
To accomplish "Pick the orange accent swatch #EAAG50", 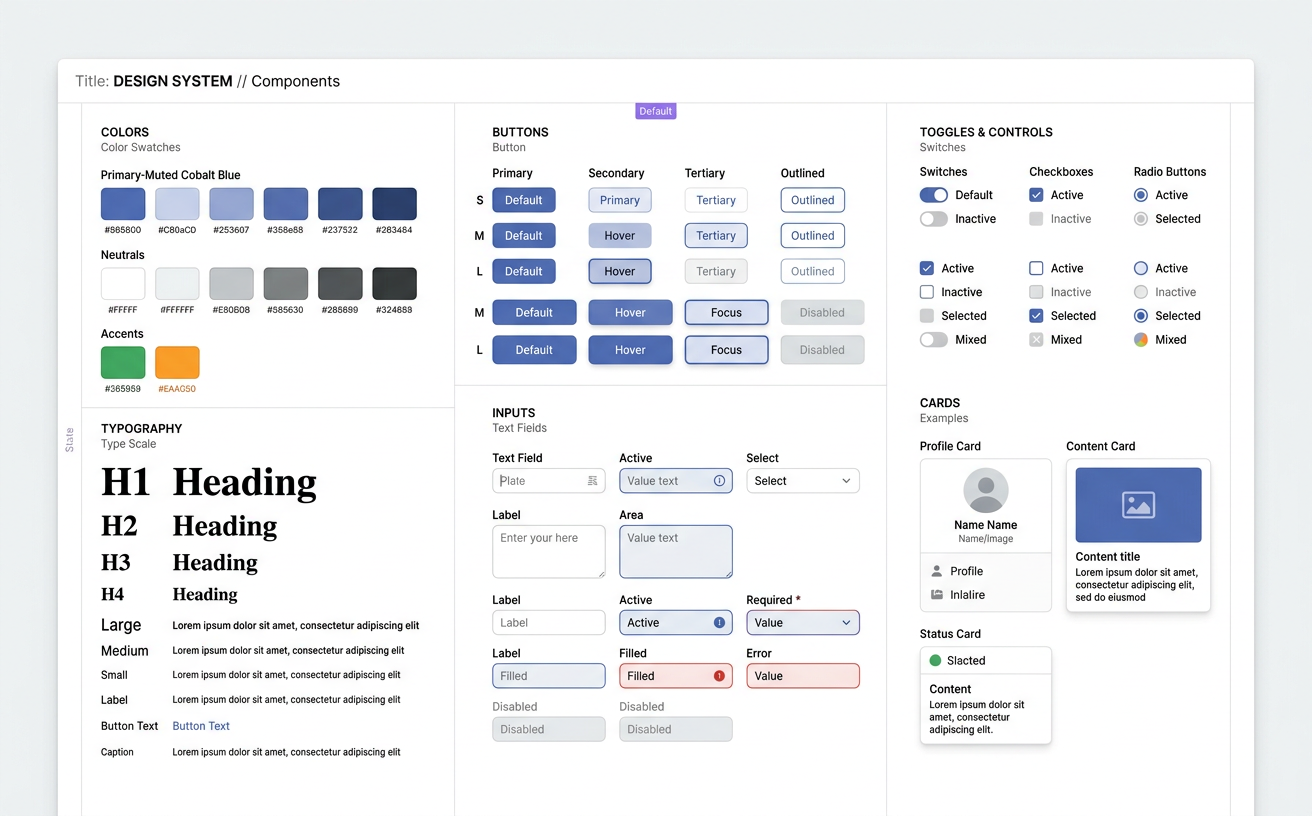I will tap(177, 362).
